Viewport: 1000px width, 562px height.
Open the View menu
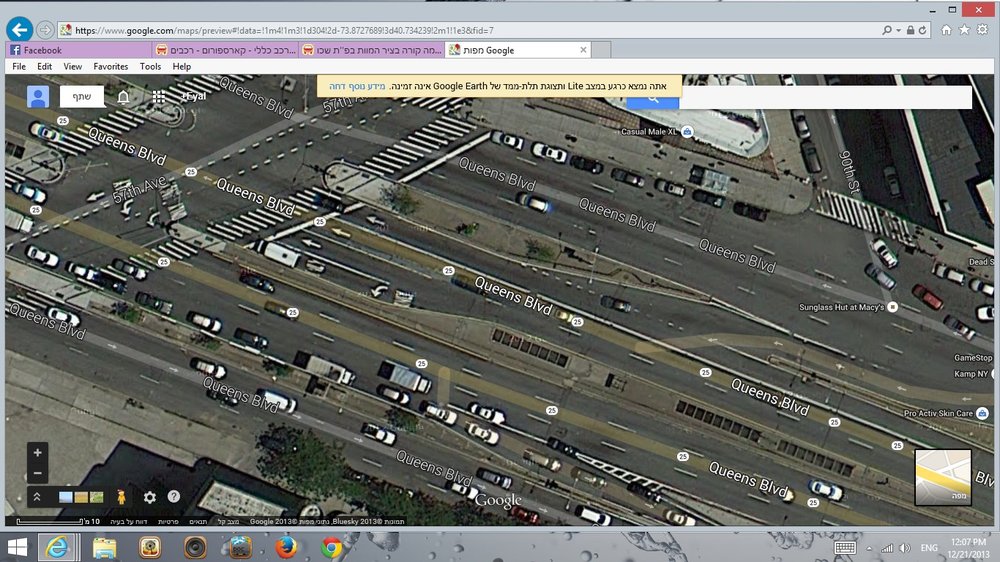point(73,66)
